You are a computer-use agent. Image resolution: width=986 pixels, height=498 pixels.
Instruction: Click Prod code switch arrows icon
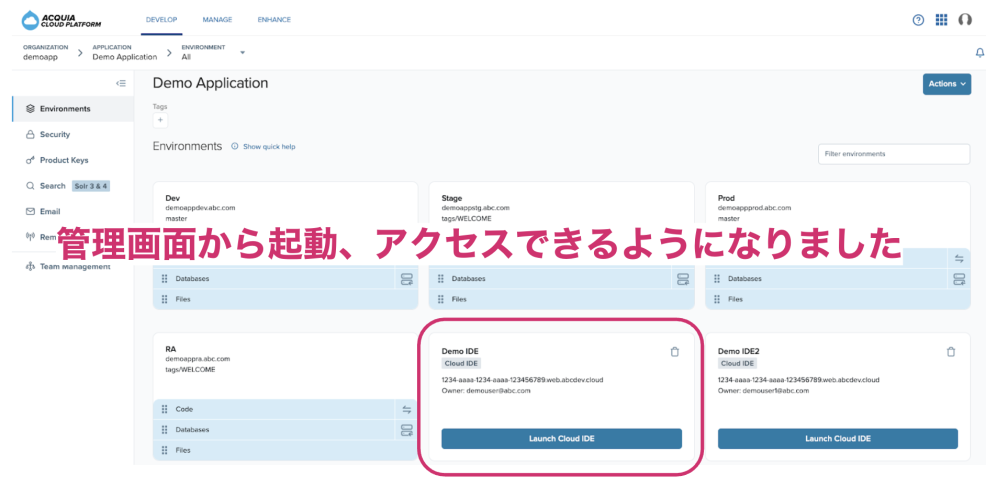pos(958,258)
